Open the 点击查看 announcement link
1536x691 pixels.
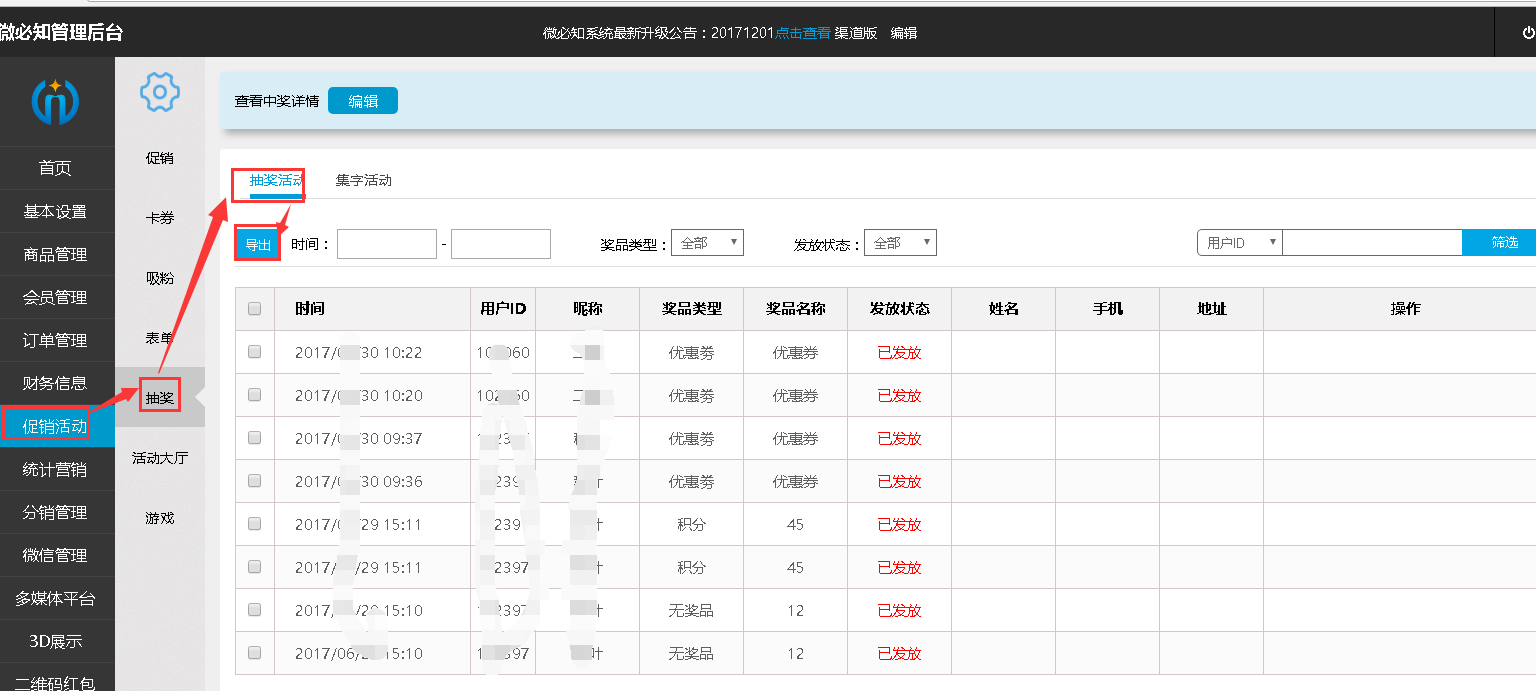(x=803, y=33)
